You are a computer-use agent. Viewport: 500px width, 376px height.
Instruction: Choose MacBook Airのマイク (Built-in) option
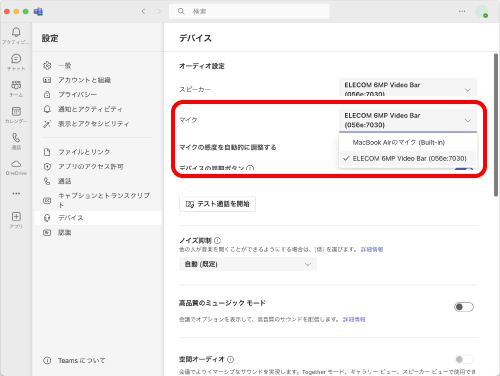tap(408, 142)
